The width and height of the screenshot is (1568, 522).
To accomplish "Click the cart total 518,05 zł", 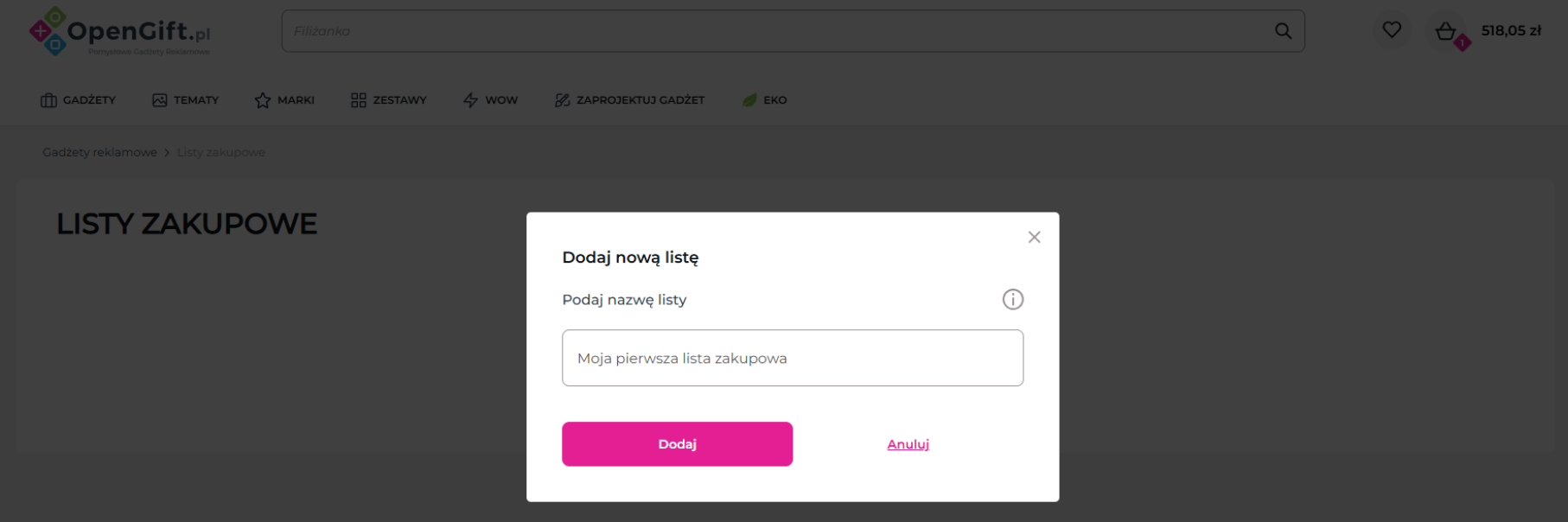I will tap(1511, 31).
